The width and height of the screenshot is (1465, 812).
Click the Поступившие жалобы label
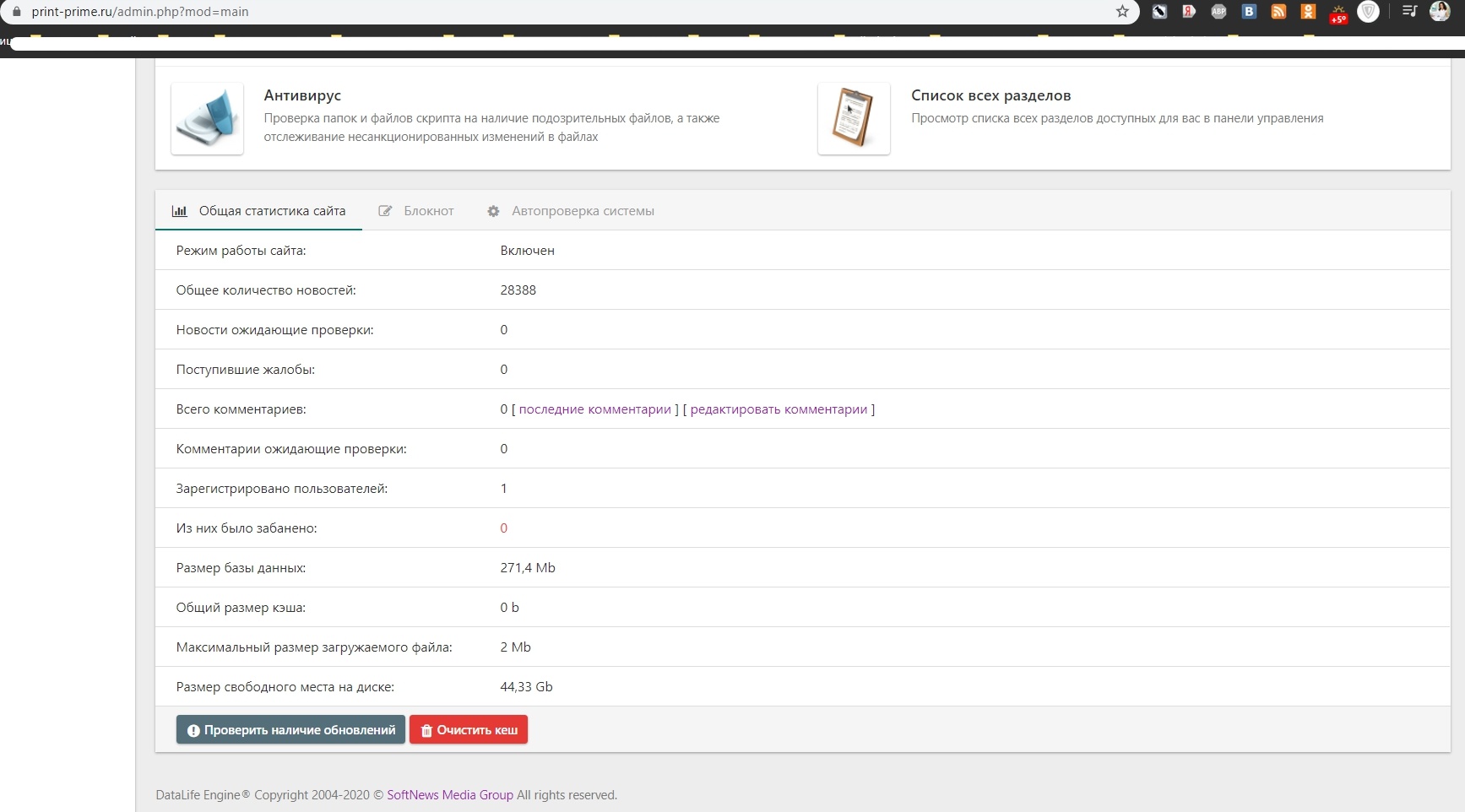click(245, 370)
